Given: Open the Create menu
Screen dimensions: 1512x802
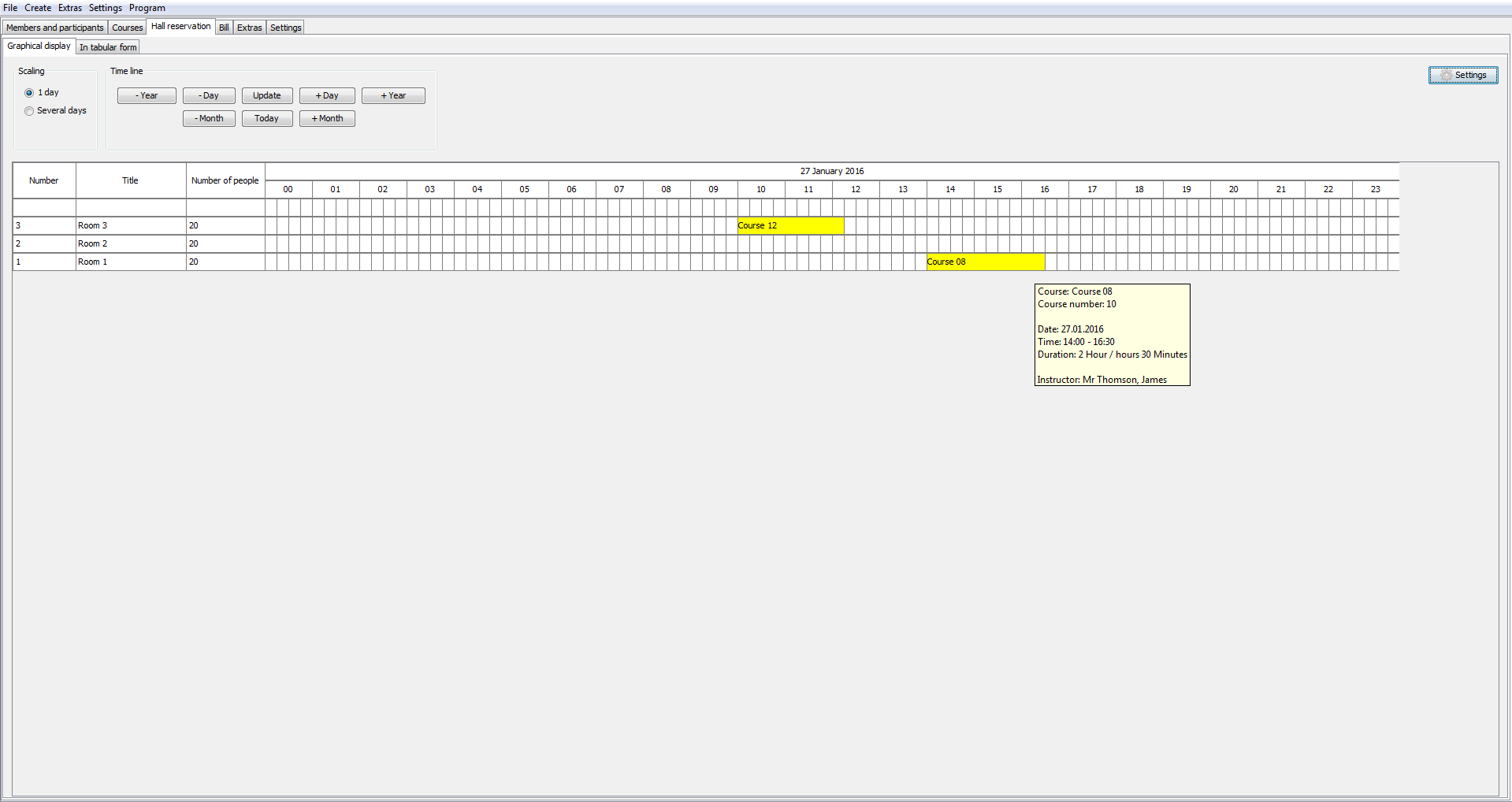Looking at the screenshot, I should (x=38, y=8).
